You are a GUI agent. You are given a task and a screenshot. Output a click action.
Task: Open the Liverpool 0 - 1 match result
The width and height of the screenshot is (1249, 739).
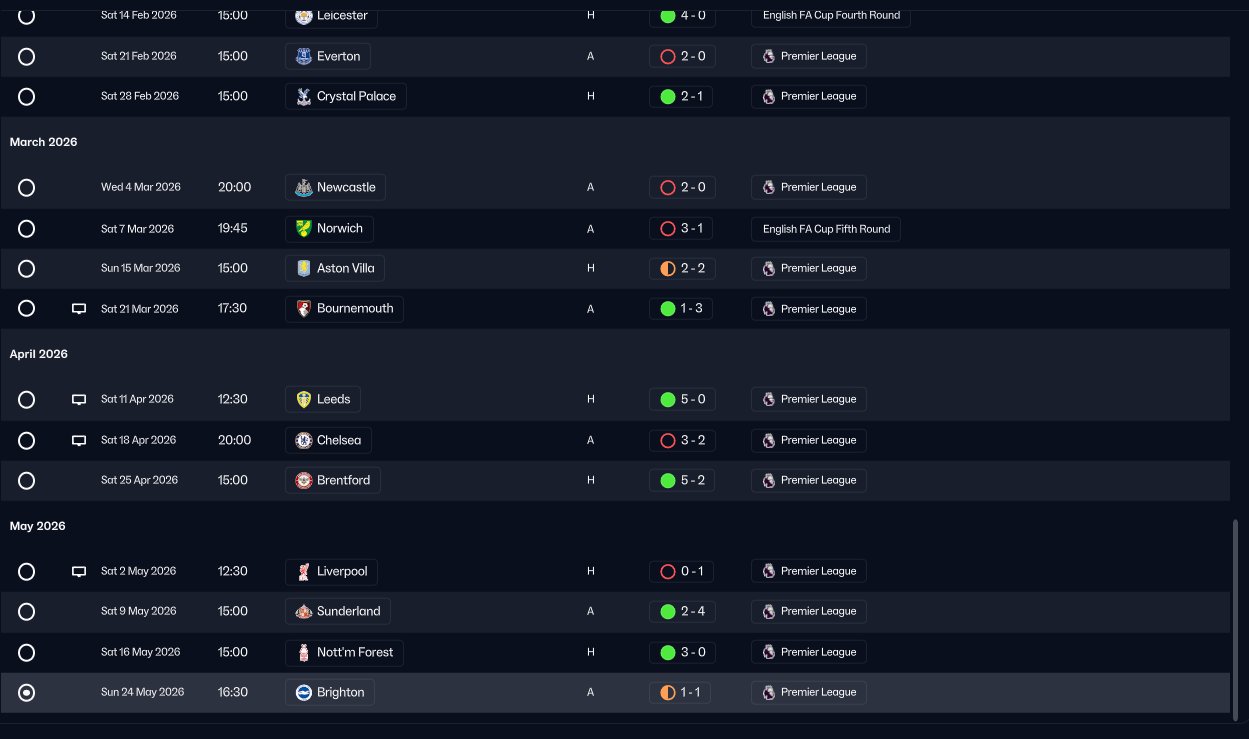681,571
